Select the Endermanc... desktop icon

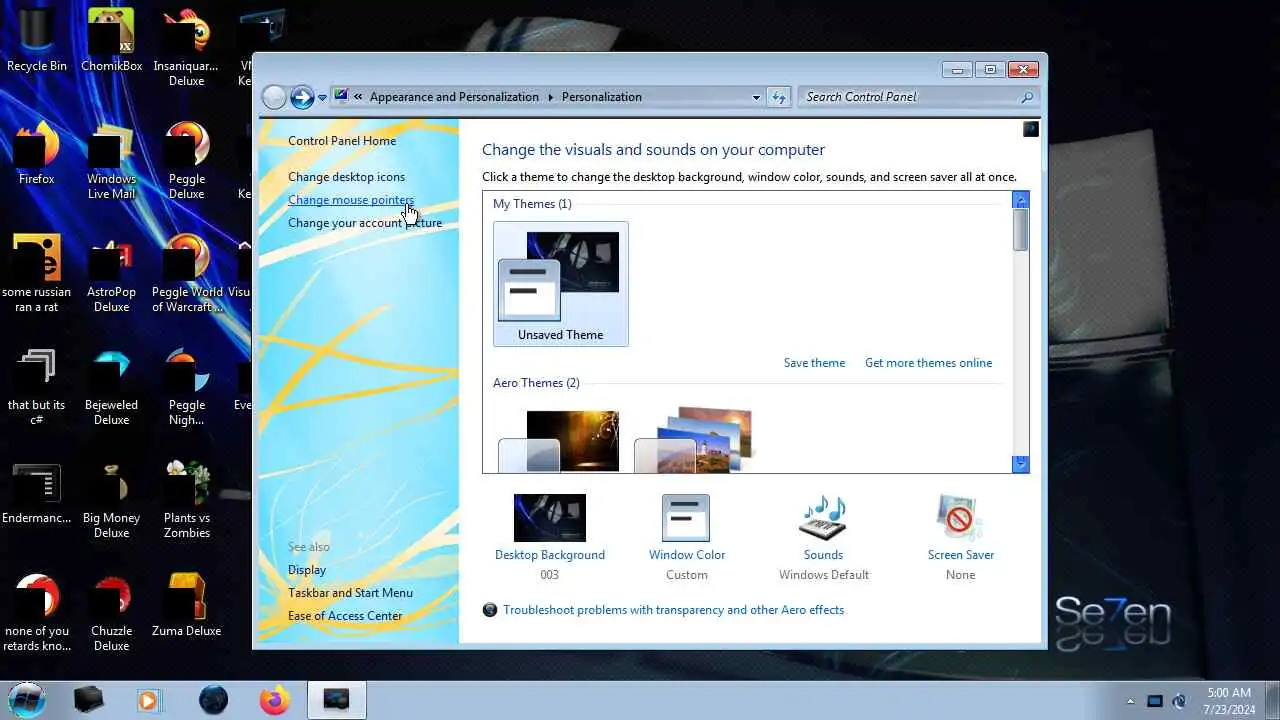pos(37,492)
